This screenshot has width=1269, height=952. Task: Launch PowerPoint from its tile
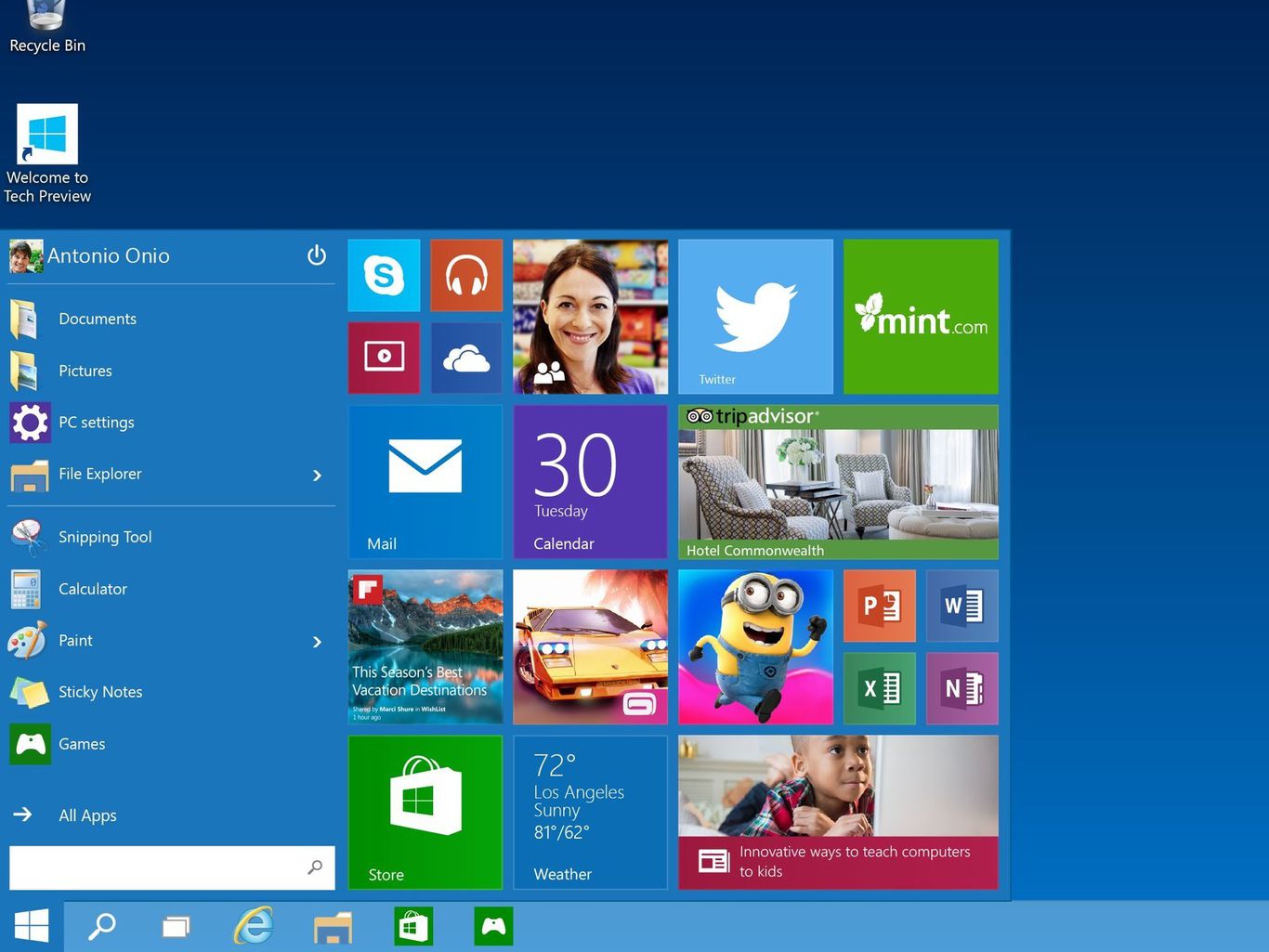879,606
